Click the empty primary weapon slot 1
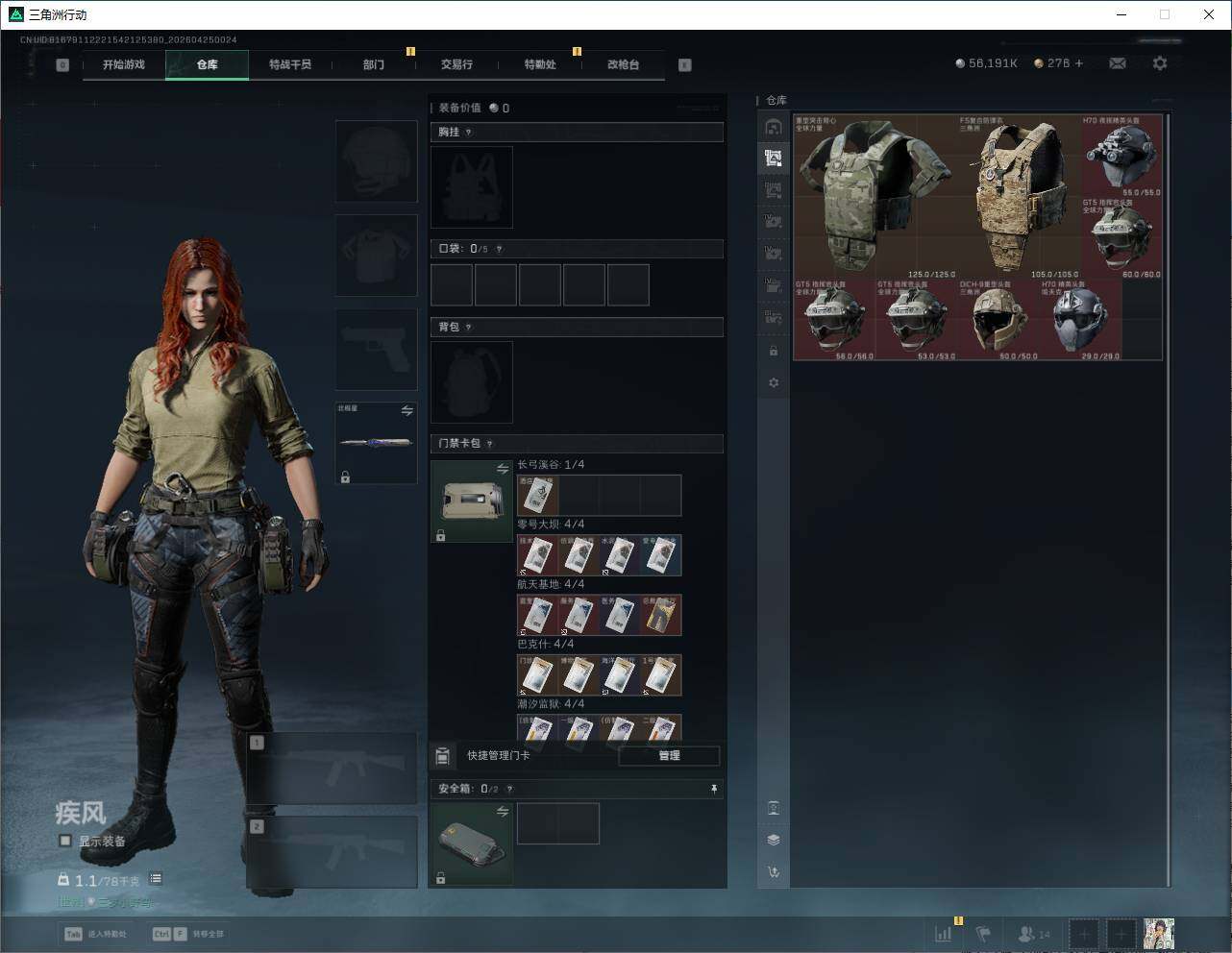 [333, 768]
